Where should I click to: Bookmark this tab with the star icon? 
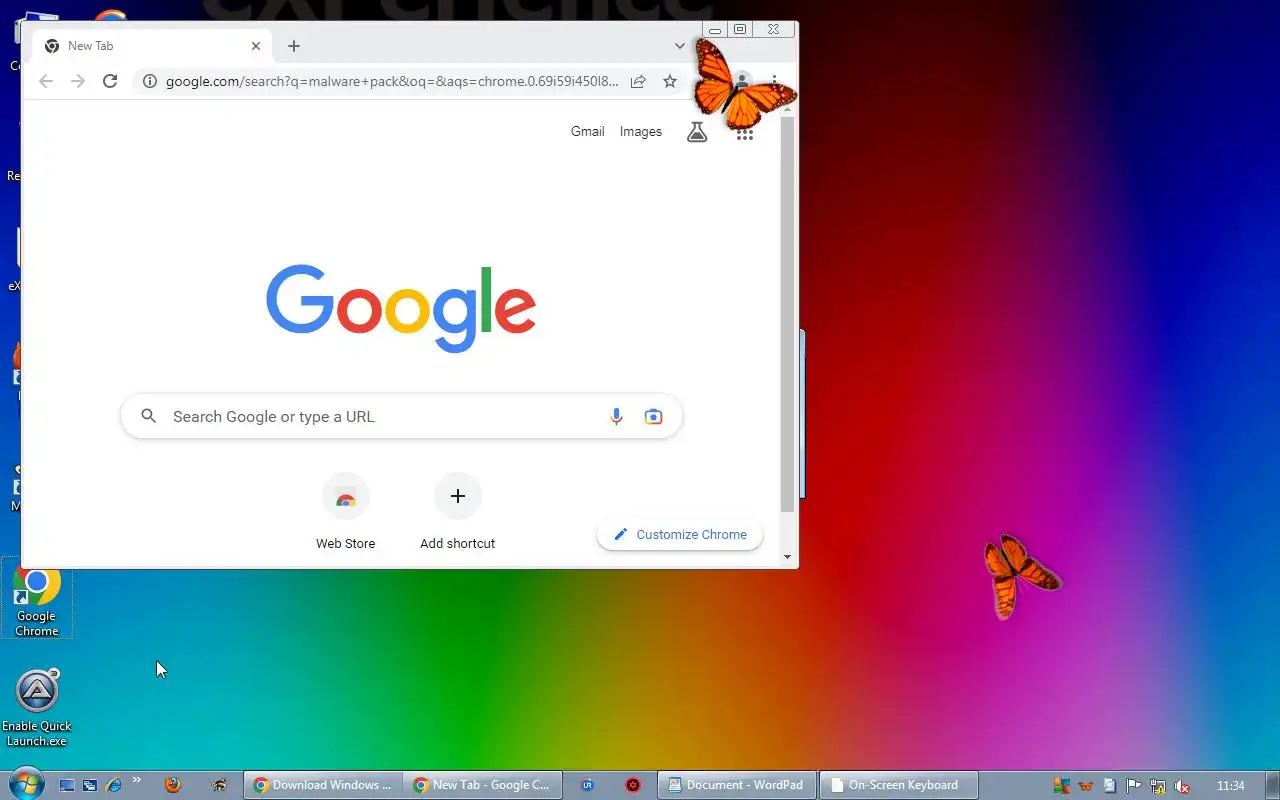pos(670,81)
